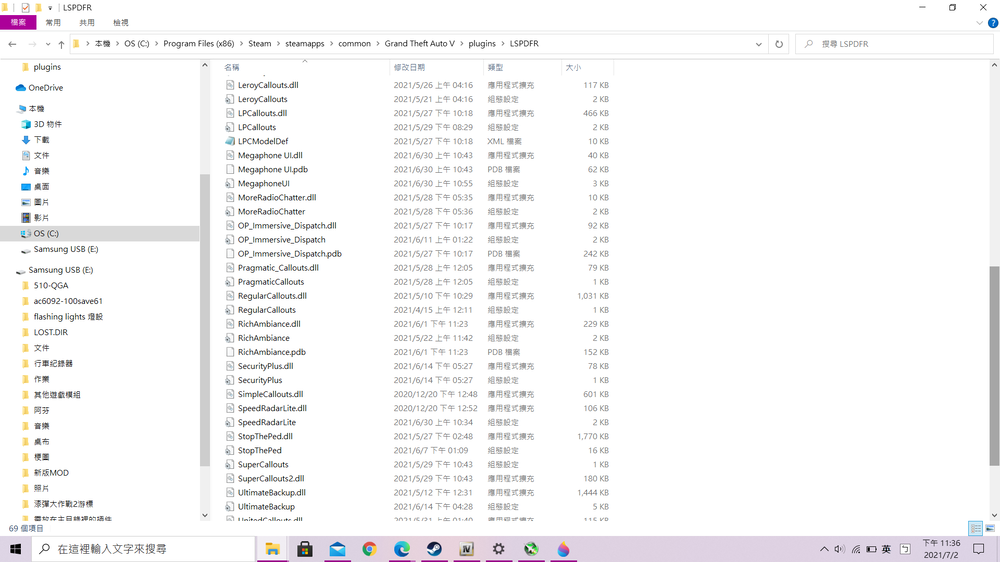The width and height of the screenshot is (1000, 562).
Task: Open File Explorer from the taskbar
Action: [x=272, y=549]
